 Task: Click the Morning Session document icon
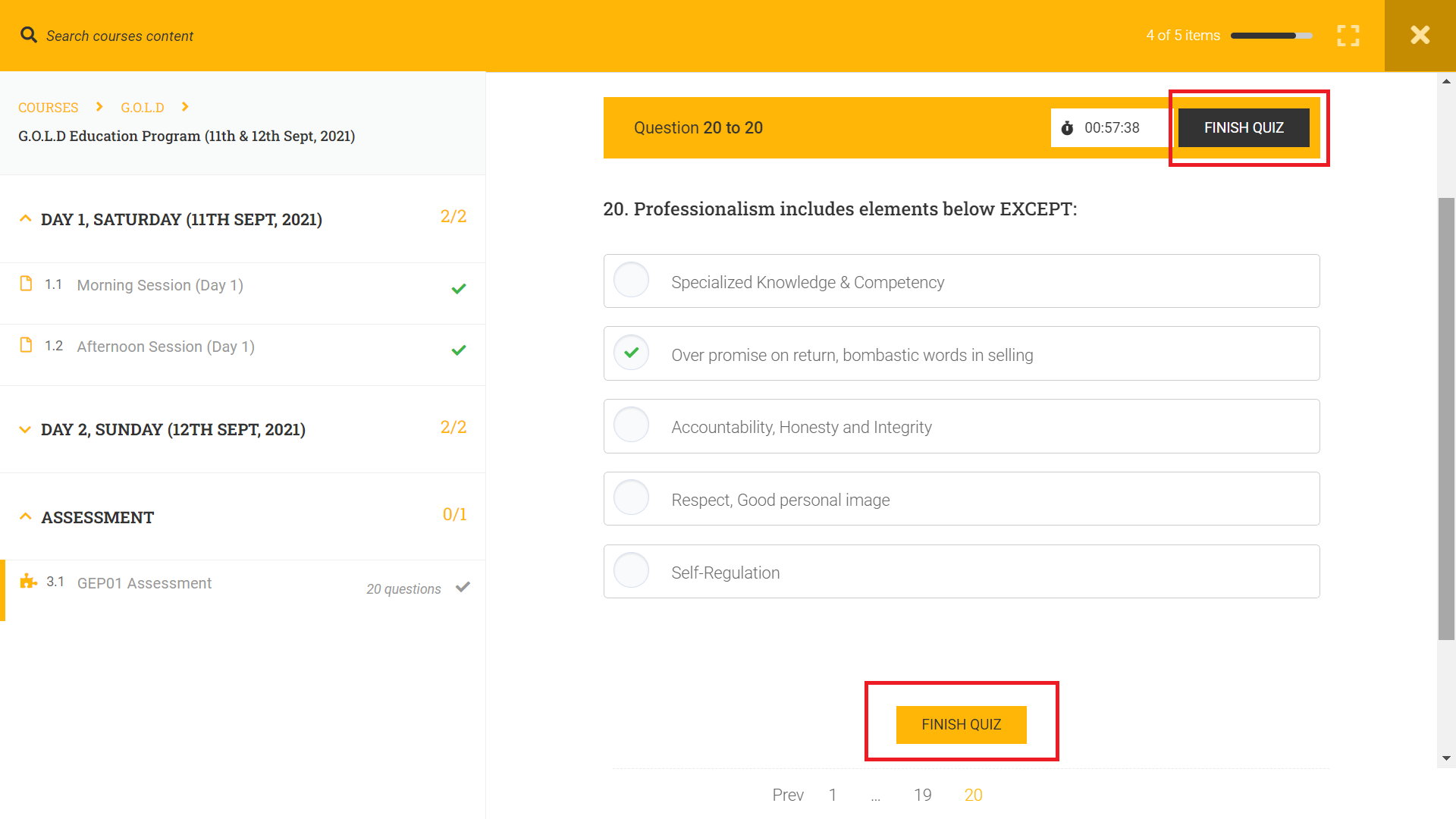26,284
